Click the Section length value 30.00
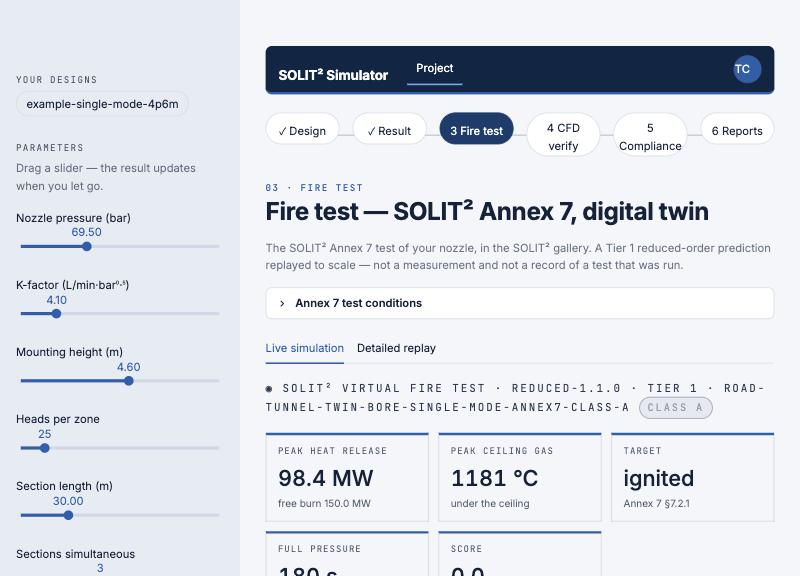This screenshot has width=800, height=576. pyautogui.click(x=68, y=502)
